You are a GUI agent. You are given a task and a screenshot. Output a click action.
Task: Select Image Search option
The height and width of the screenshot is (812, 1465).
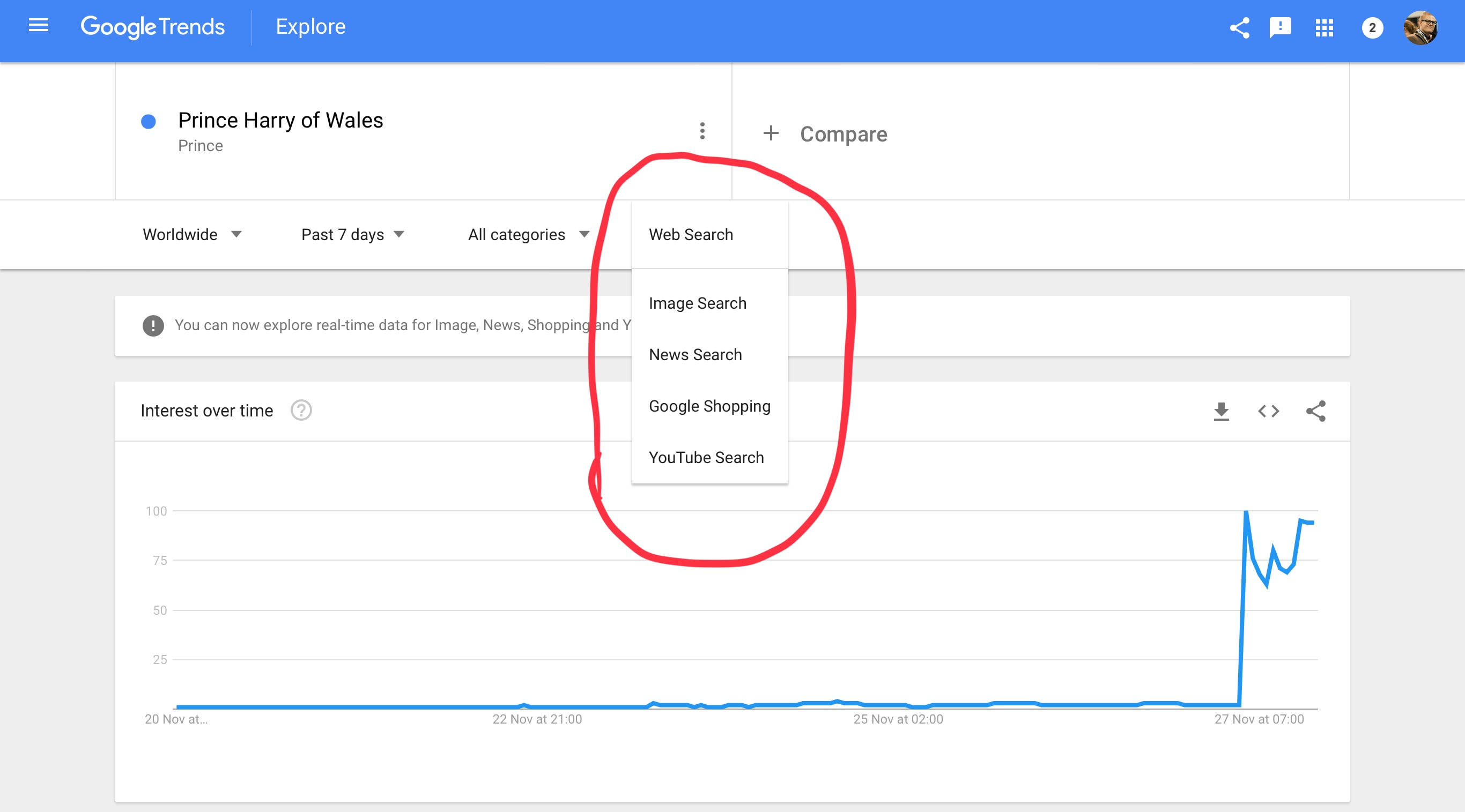710,303
